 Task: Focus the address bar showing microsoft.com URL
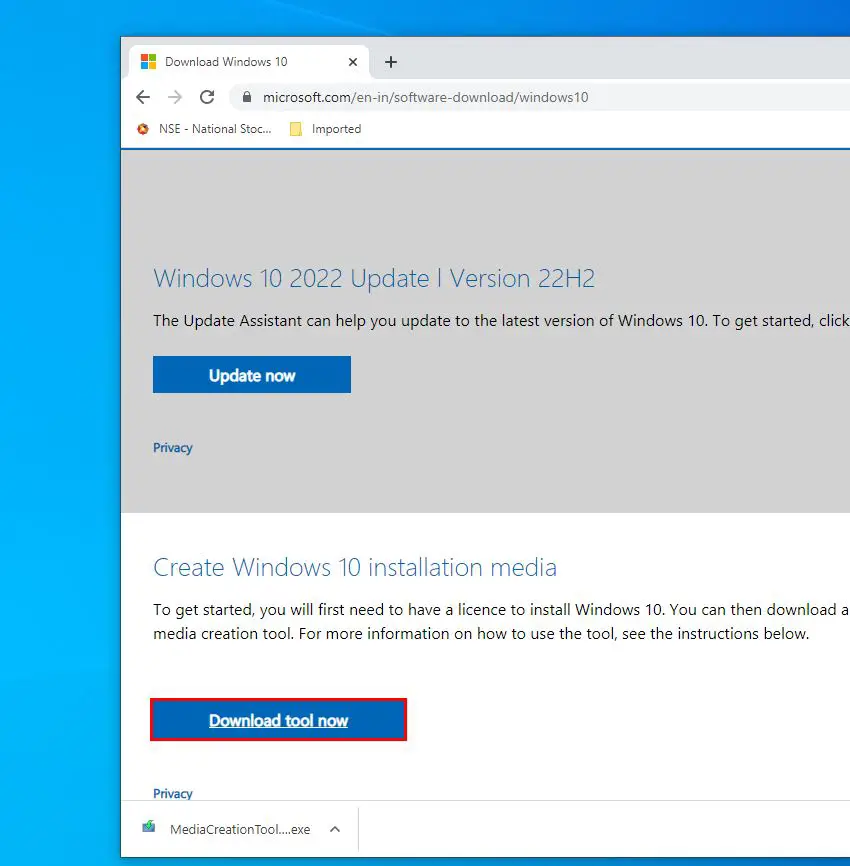click(x=500, y=97)
